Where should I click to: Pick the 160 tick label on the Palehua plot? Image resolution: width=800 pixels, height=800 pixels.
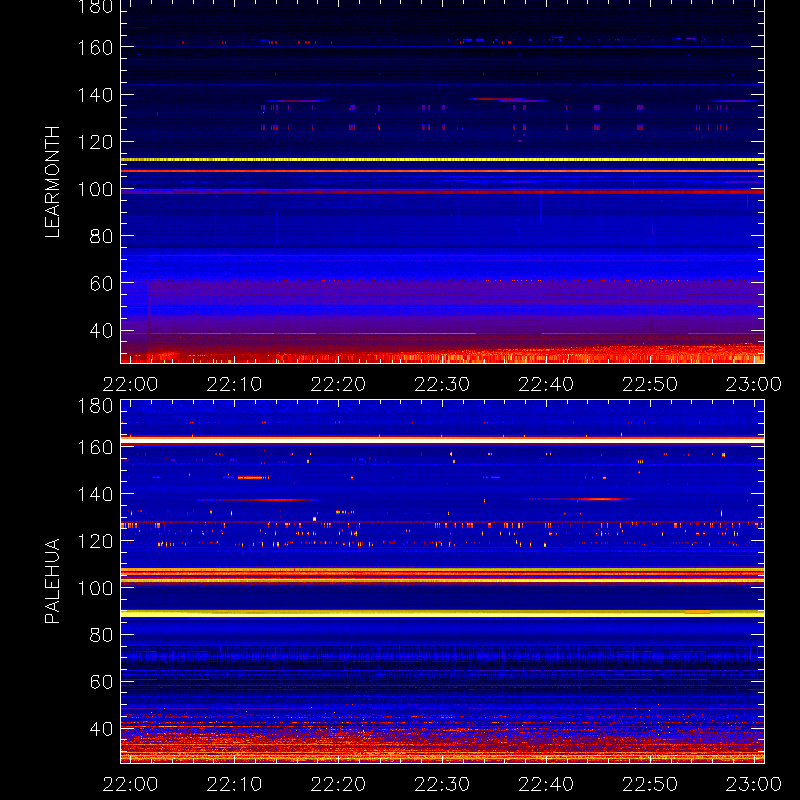95,447
